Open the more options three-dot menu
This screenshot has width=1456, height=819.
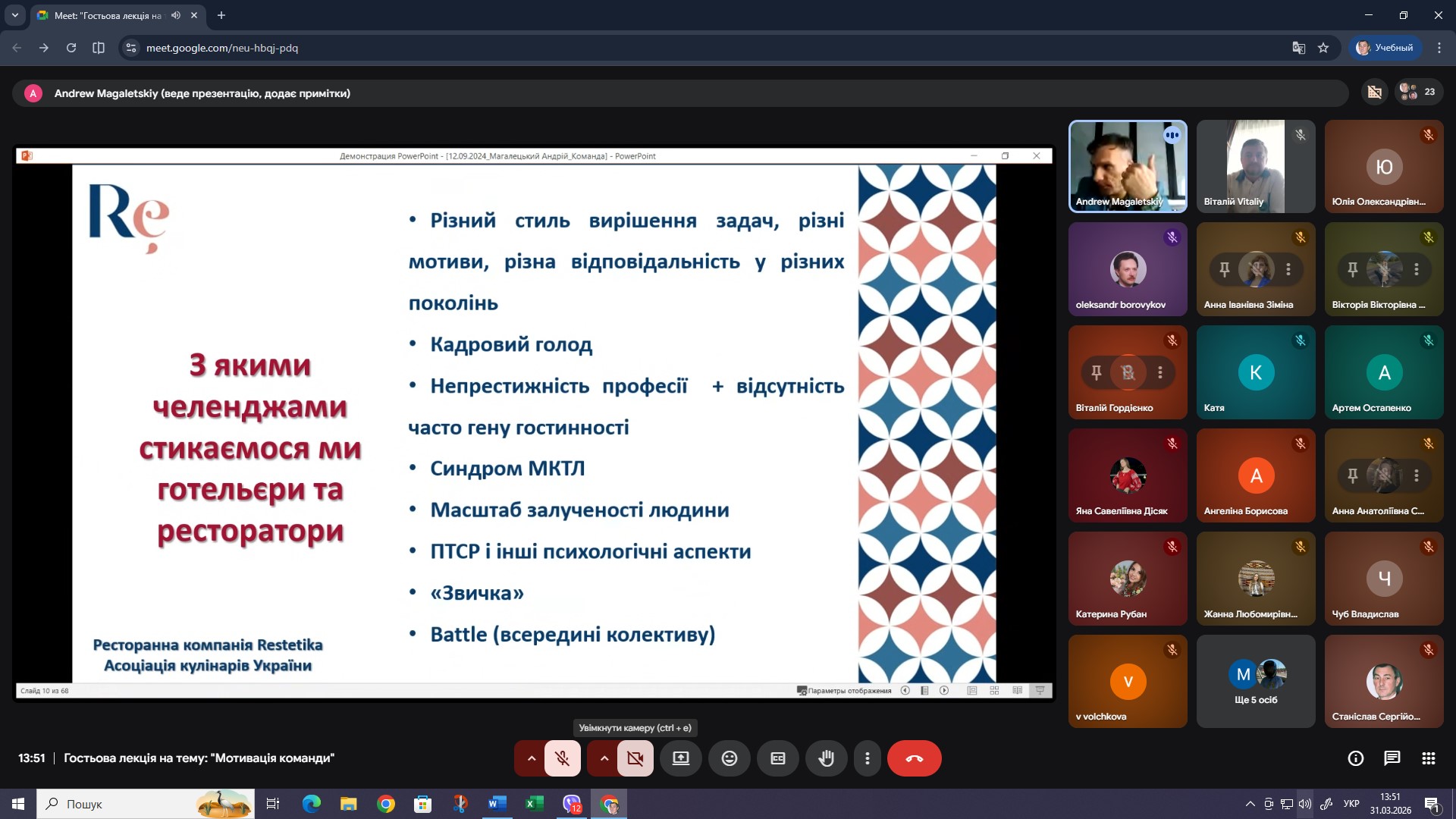[x=868, y=758]
